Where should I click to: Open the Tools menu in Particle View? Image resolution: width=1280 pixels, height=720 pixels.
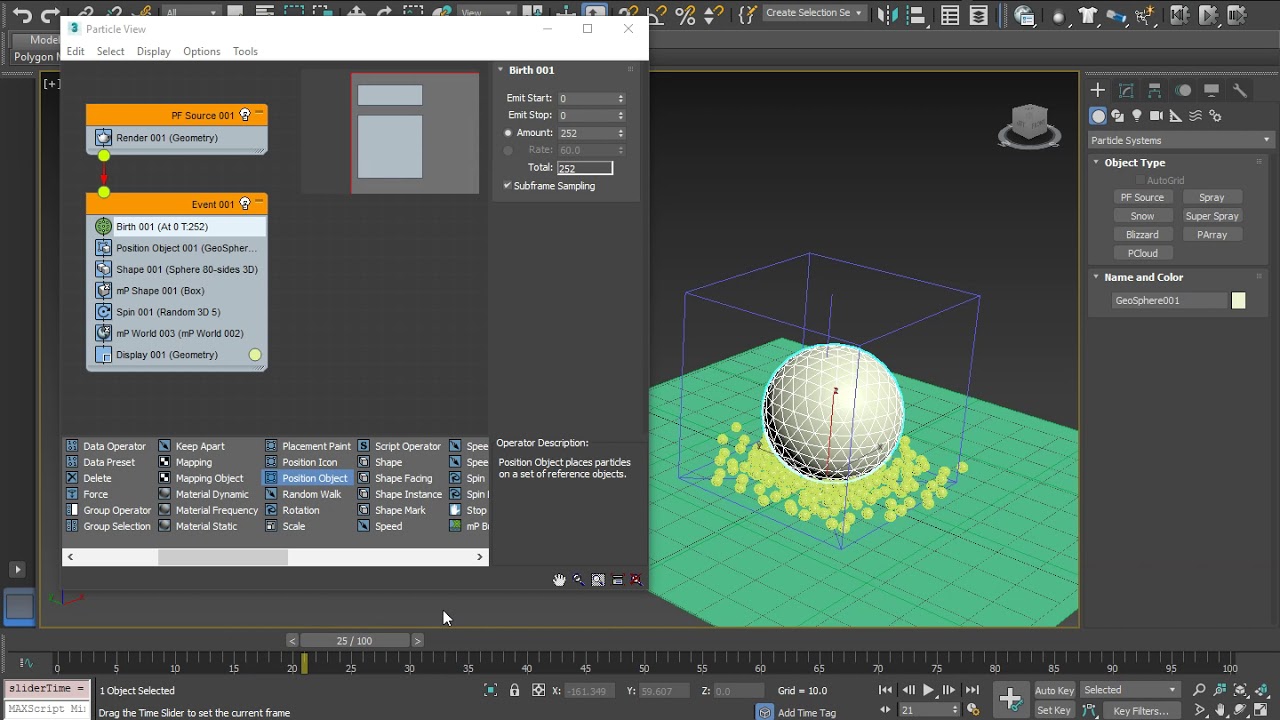click(x=245, y=51)
